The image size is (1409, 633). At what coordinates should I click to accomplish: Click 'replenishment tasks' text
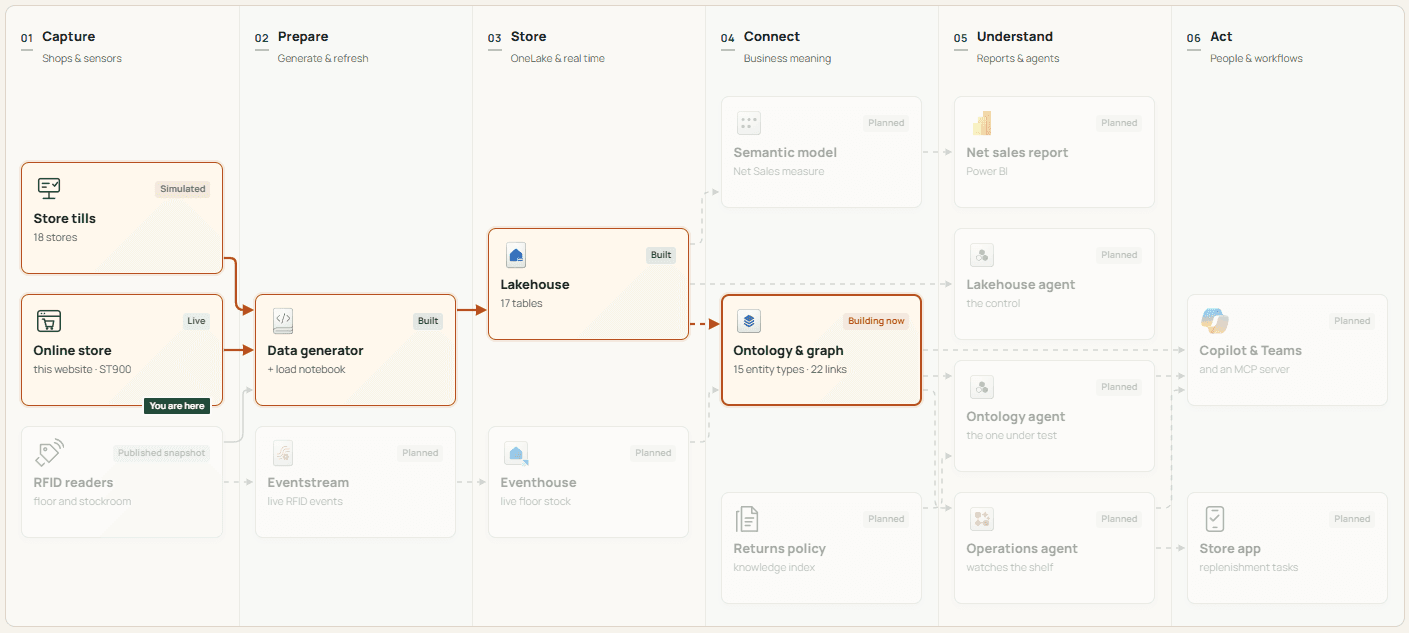(x=1249, y=567)
